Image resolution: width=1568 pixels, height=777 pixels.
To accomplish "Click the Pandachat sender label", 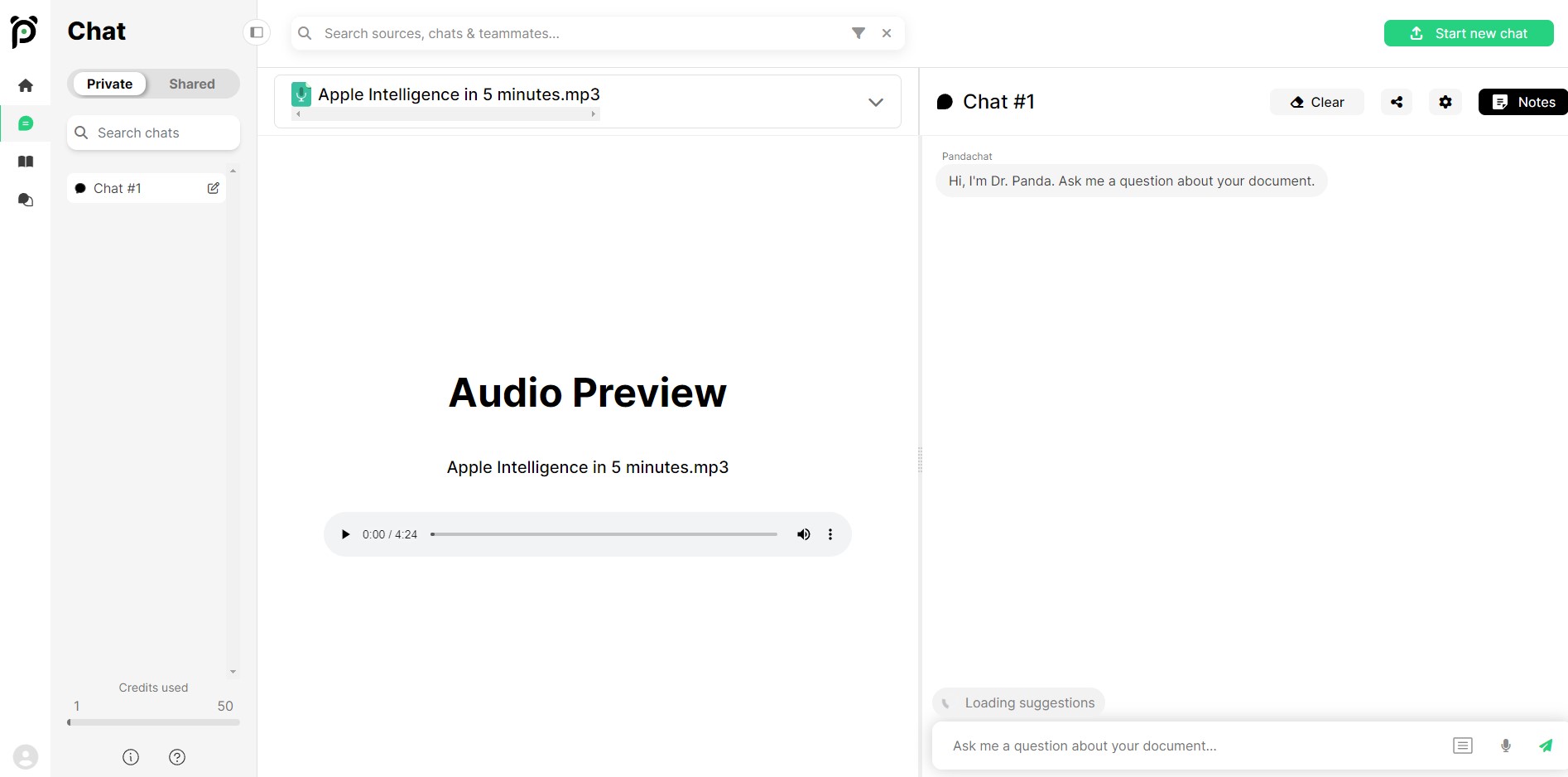I will (967, 156).
